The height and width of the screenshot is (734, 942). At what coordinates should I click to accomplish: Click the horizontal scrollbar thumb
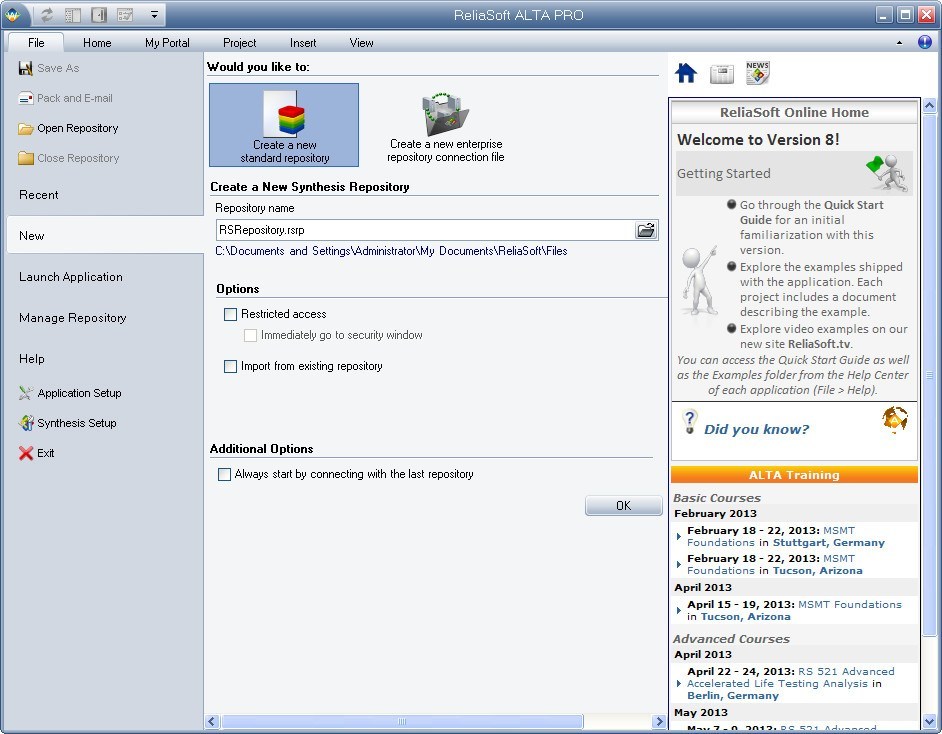(402, 721)
